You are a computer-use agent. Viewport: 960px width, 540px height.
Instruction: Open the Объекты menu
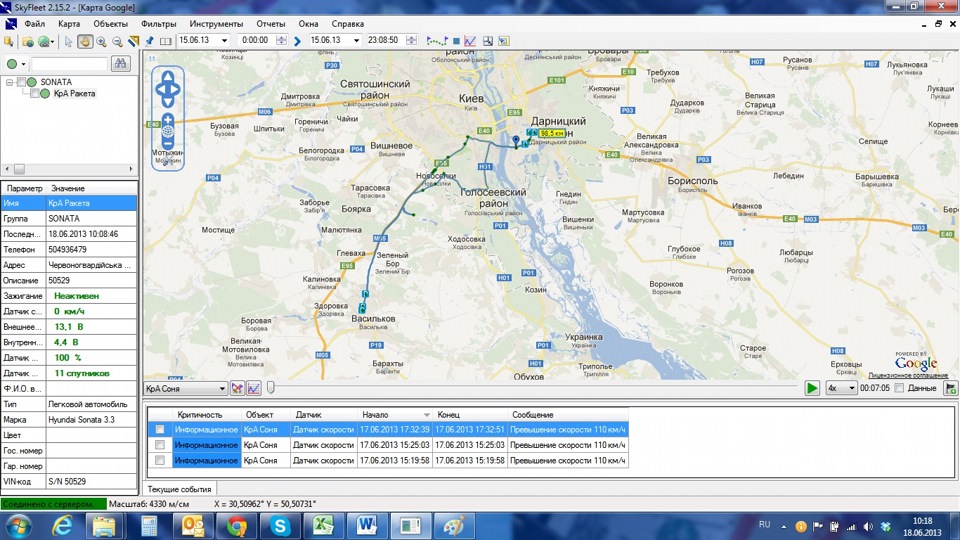(x=110, y=24)
